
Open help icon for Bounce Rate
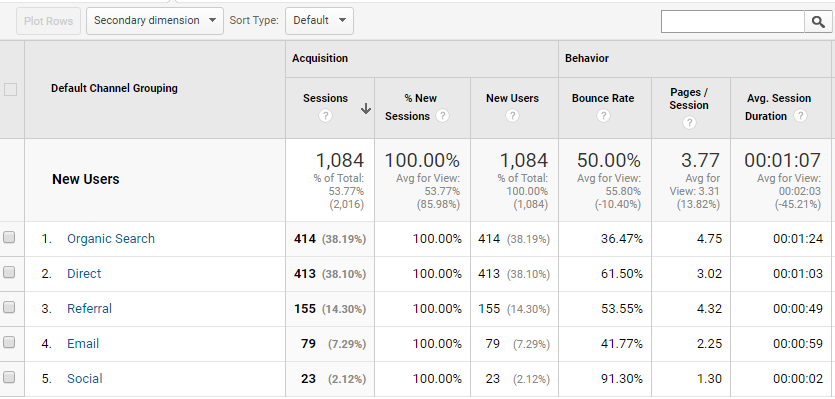(x=603, y=116)
